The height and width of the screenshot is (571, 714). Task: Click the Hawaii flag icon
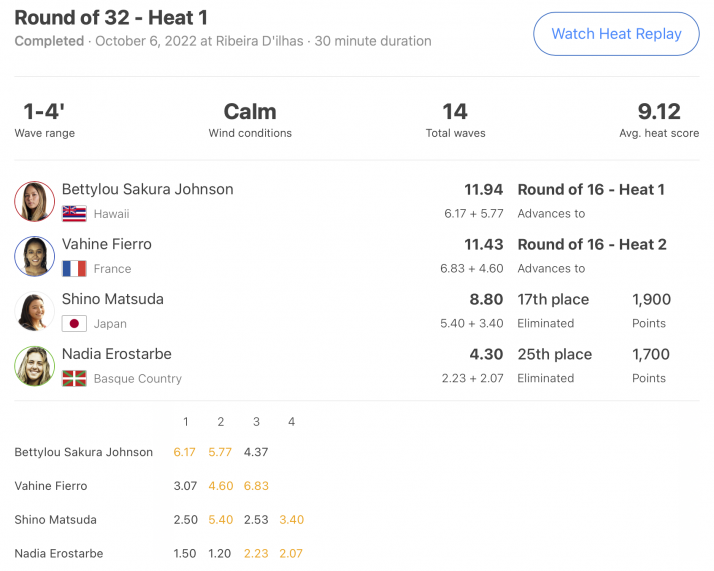click(x=74, y=214)
